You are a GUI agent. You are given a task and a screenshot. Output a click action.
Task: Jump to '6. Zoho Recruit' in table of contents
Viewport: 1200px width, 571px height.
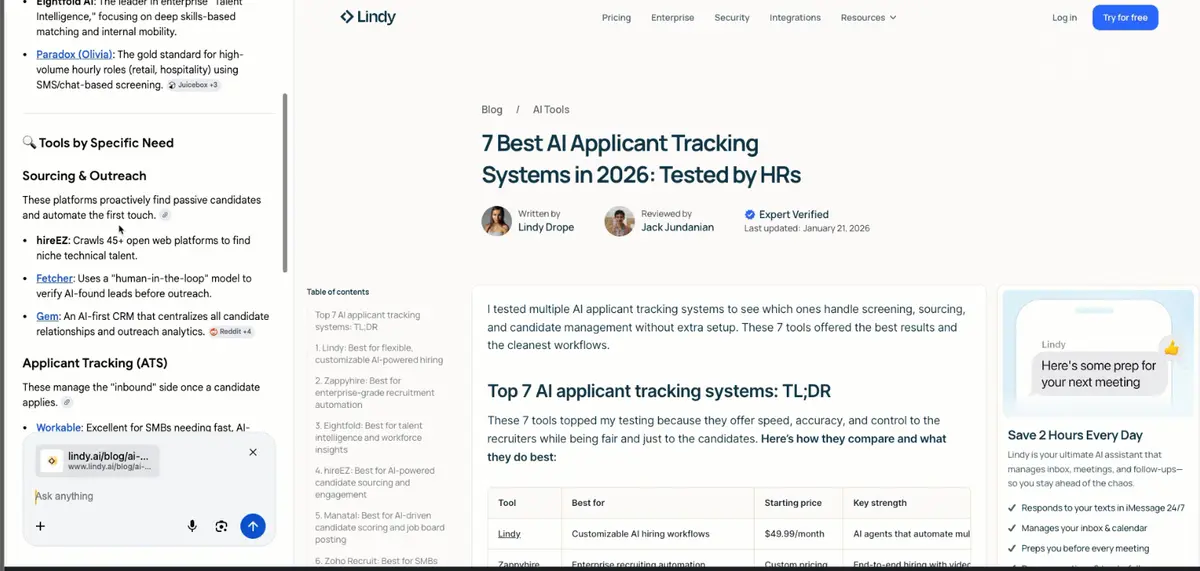[375, 561]
